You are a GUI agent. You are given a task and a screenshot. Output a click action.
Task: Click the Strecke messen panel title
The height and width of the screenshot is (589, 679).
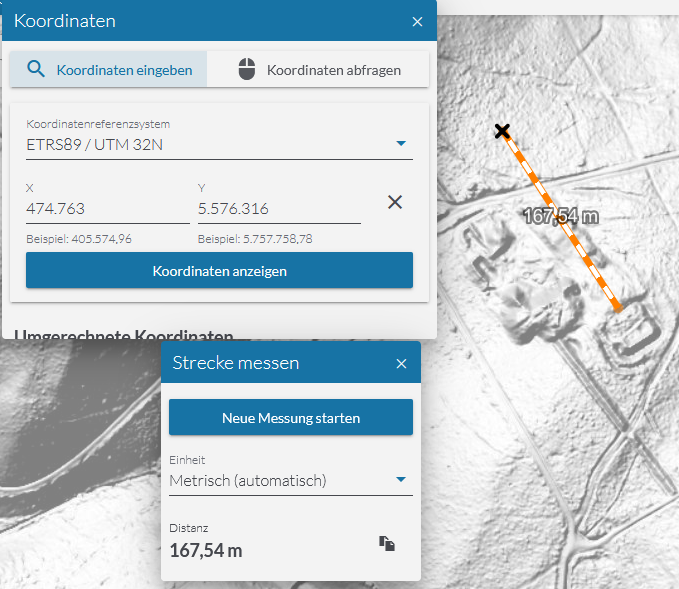[236, 363]
